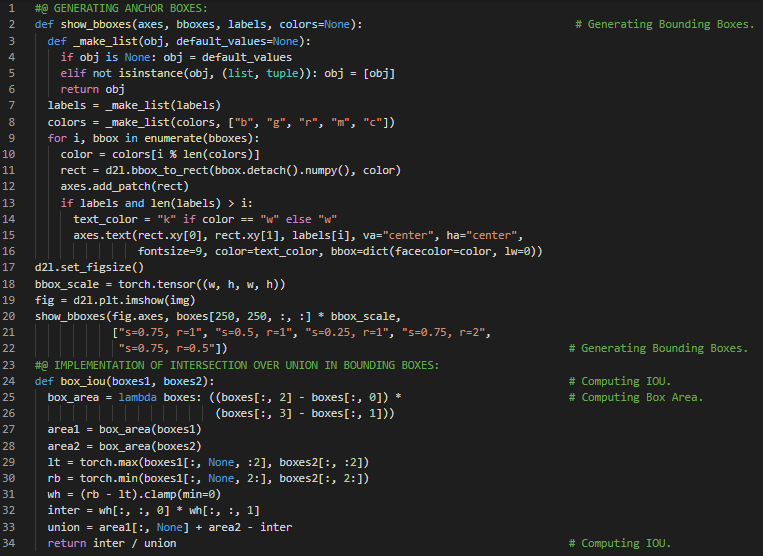
Task: Click line number 17 in the gutter
Action: click(x=10, y=268)
